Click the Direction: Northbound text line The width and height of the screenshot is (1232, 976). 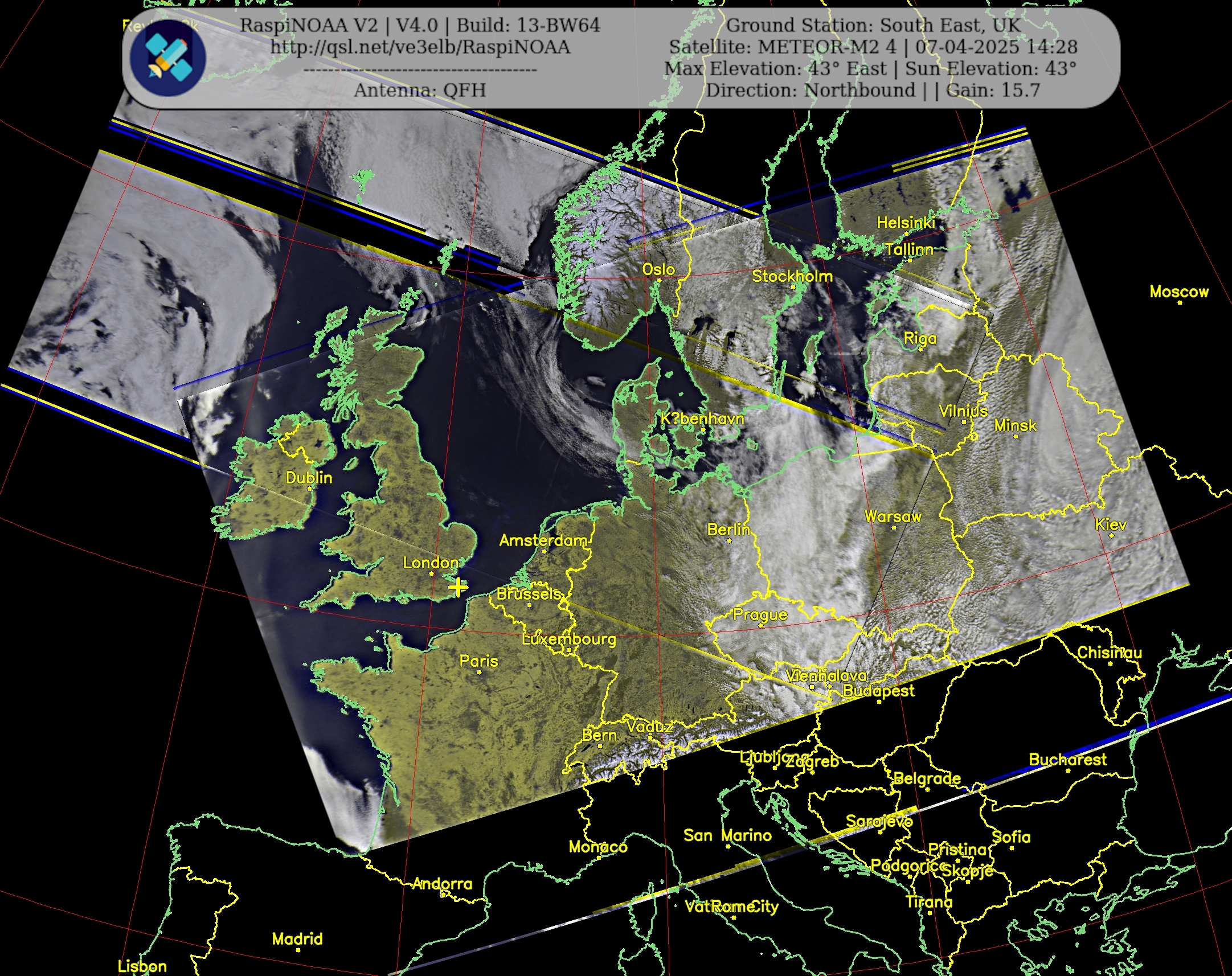coord(873,91)
